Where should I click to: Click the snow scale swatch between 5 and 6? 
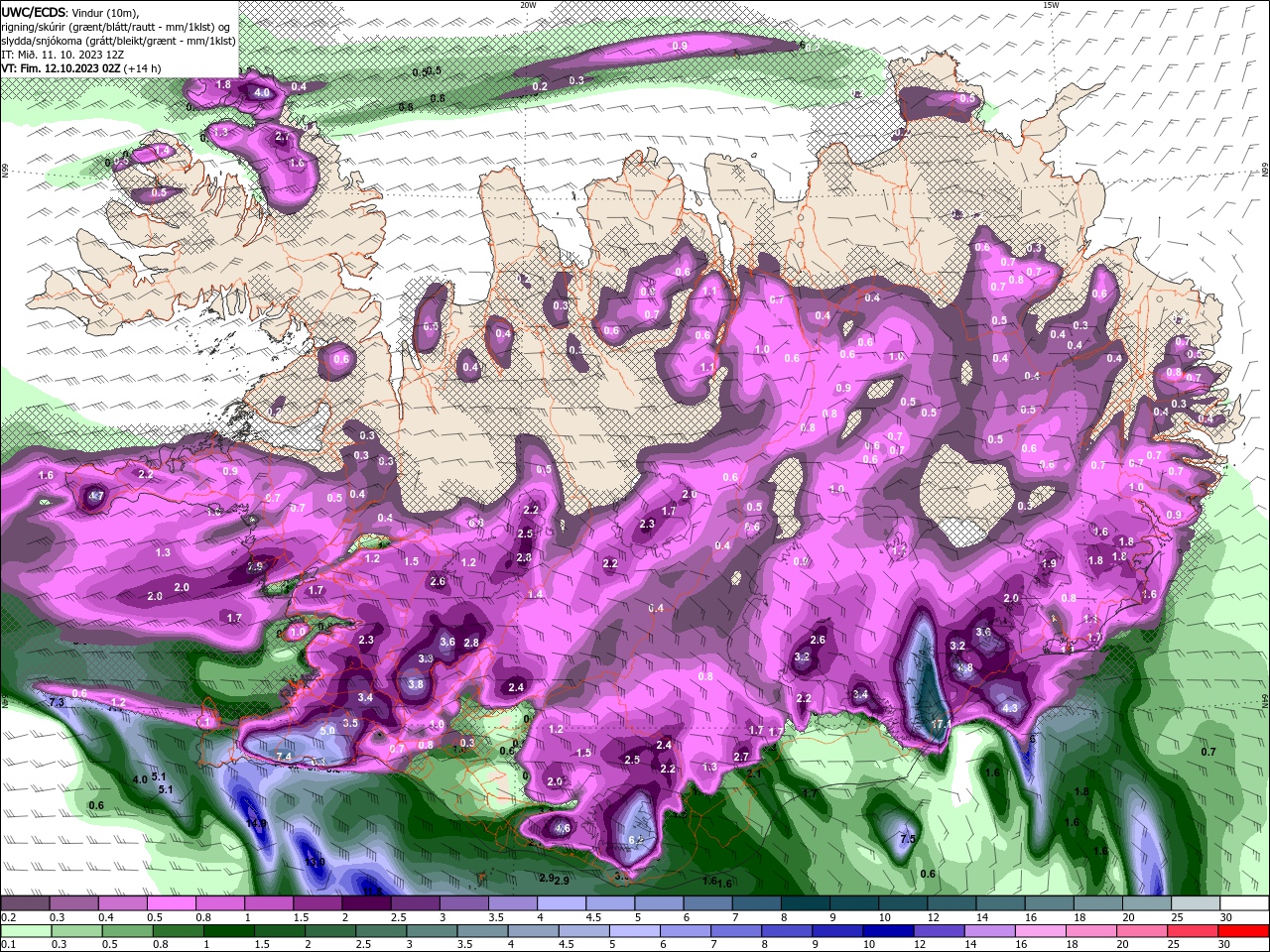tap(658, 903)
